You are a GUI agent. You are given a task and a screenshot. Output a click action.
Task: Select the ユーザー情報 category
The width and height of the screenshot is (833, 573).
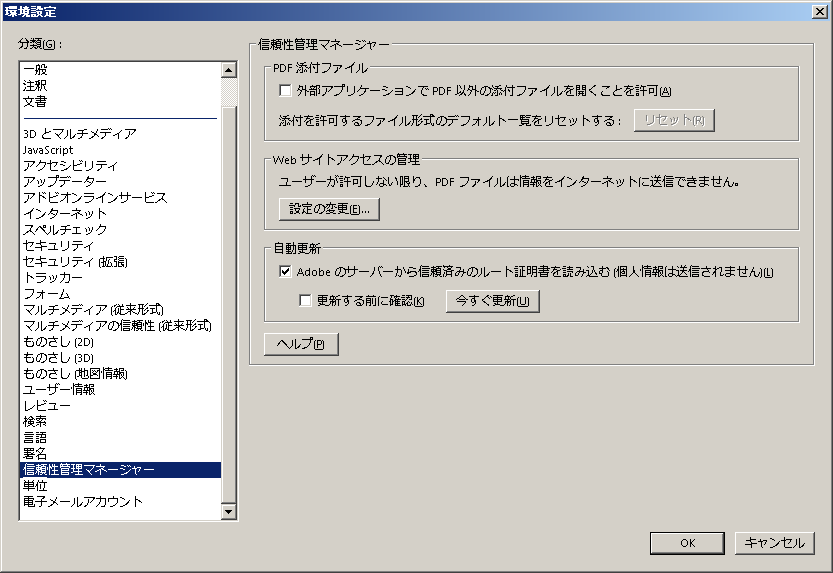[121, 389]
